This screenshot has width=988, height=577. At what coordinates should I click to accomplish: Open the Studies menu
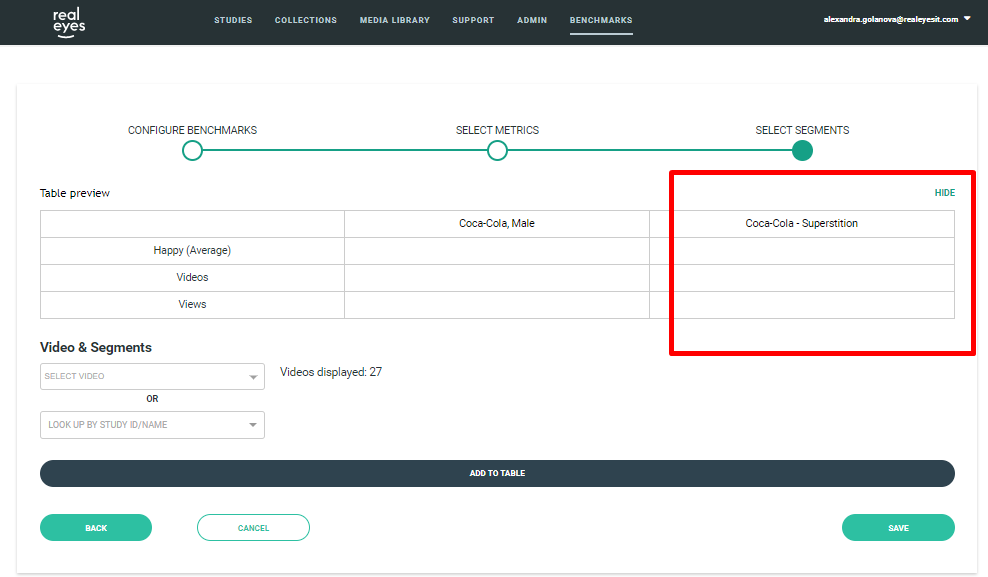pyautogui.click(x=233, y=20)
